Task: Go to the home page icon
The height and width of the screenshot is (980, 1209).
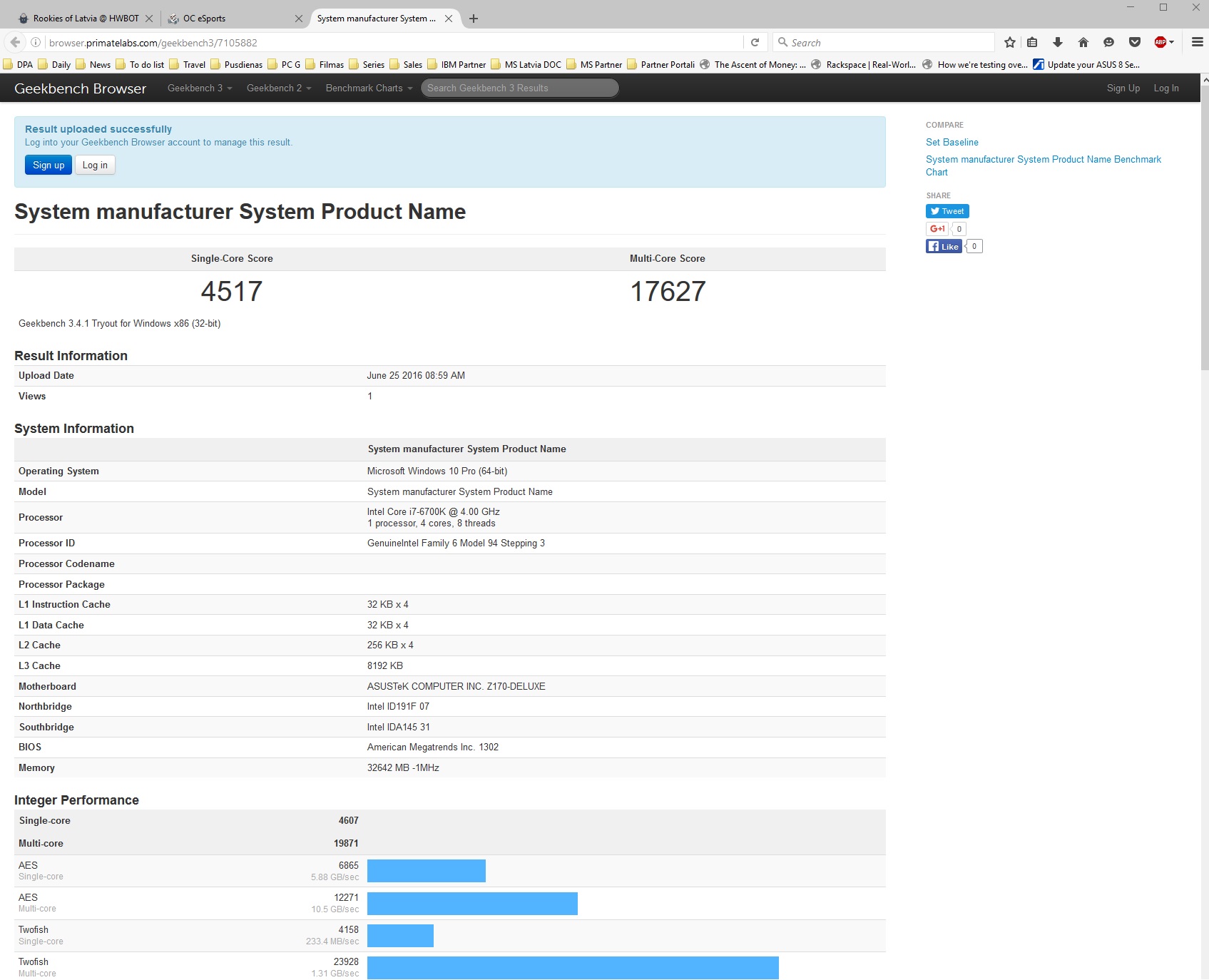Action: click(1083, 42)
